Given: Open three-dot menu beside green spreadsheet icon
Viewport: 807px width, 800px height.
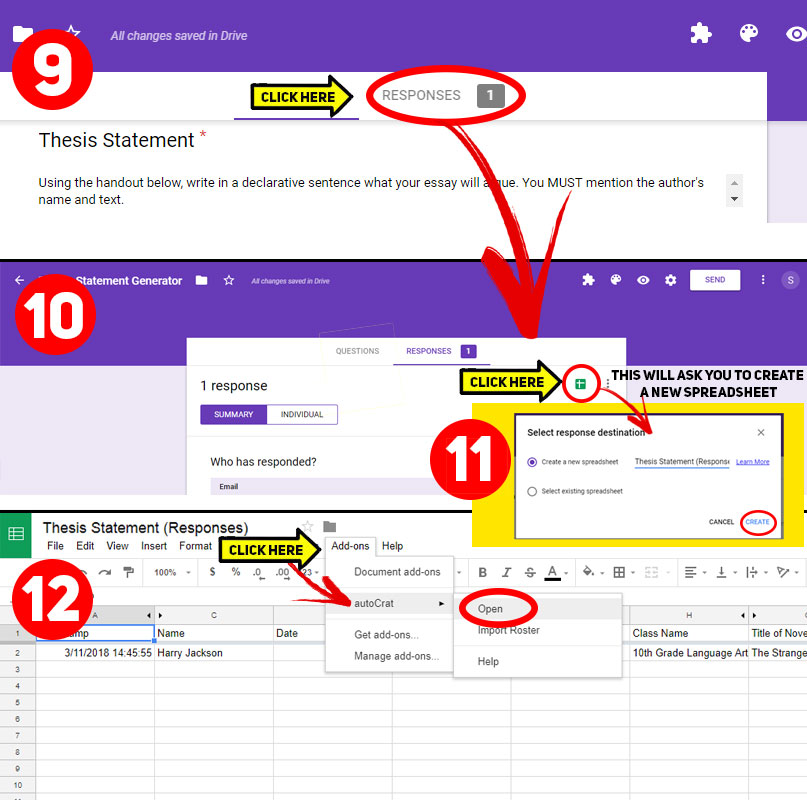Looking at the screenshot, I should (608, 384).
